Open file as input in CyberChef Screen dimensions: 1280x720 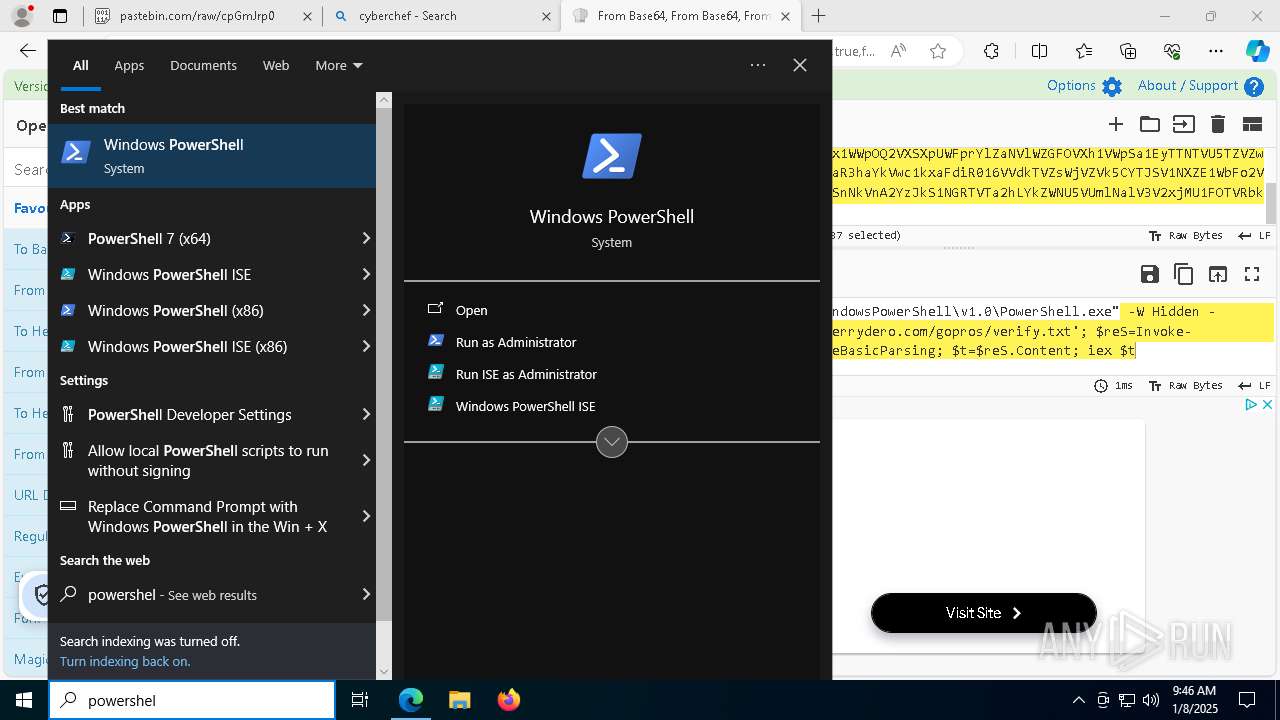click(x=1184, y=124)
